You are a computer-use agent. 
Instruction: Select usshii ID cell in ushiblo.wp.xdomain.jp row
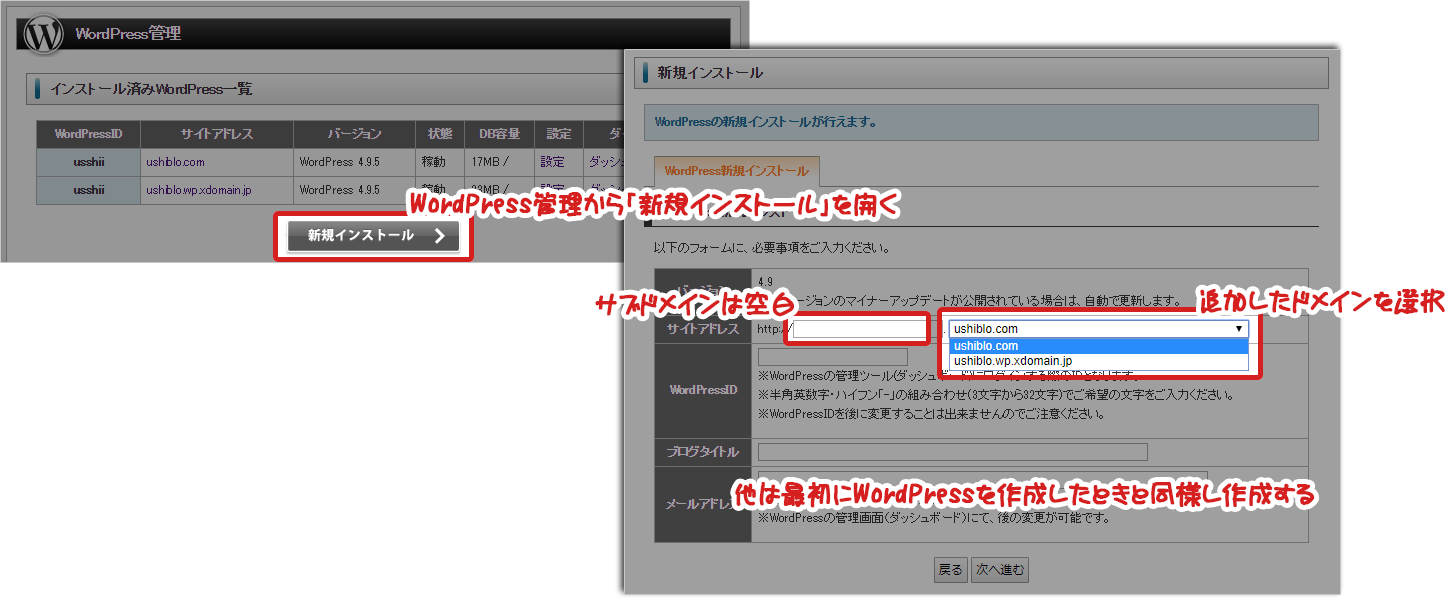[88, 190]
